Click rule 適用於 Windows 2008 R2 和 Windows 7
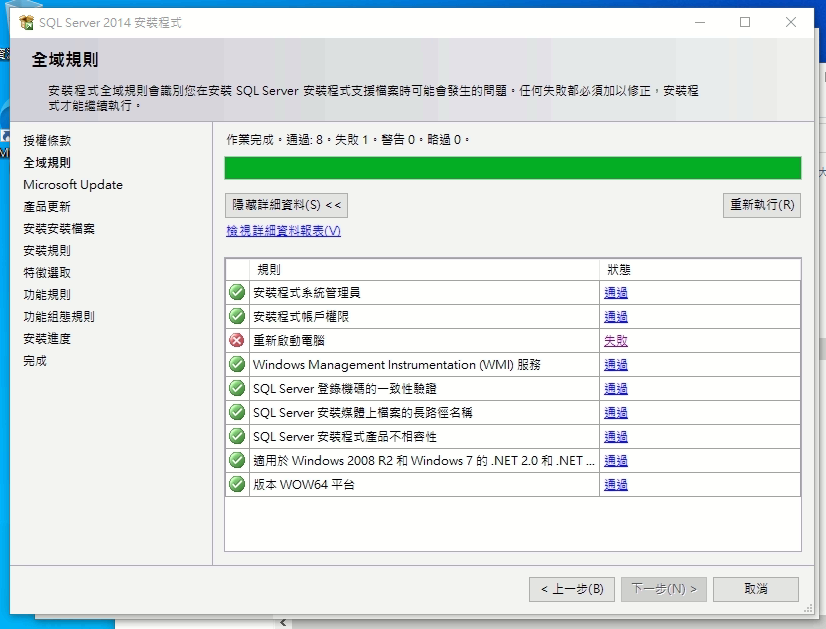 424,461
